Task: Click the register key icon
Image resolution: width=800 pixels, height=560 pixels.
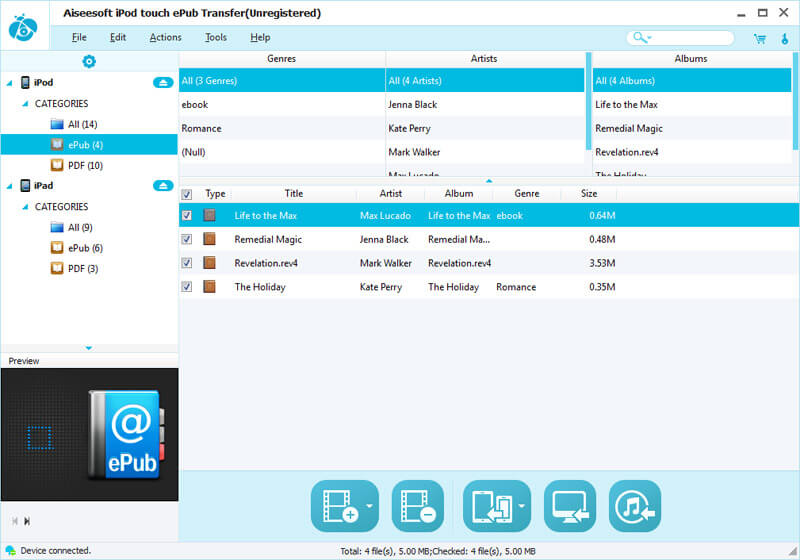Action: (785, 38)
